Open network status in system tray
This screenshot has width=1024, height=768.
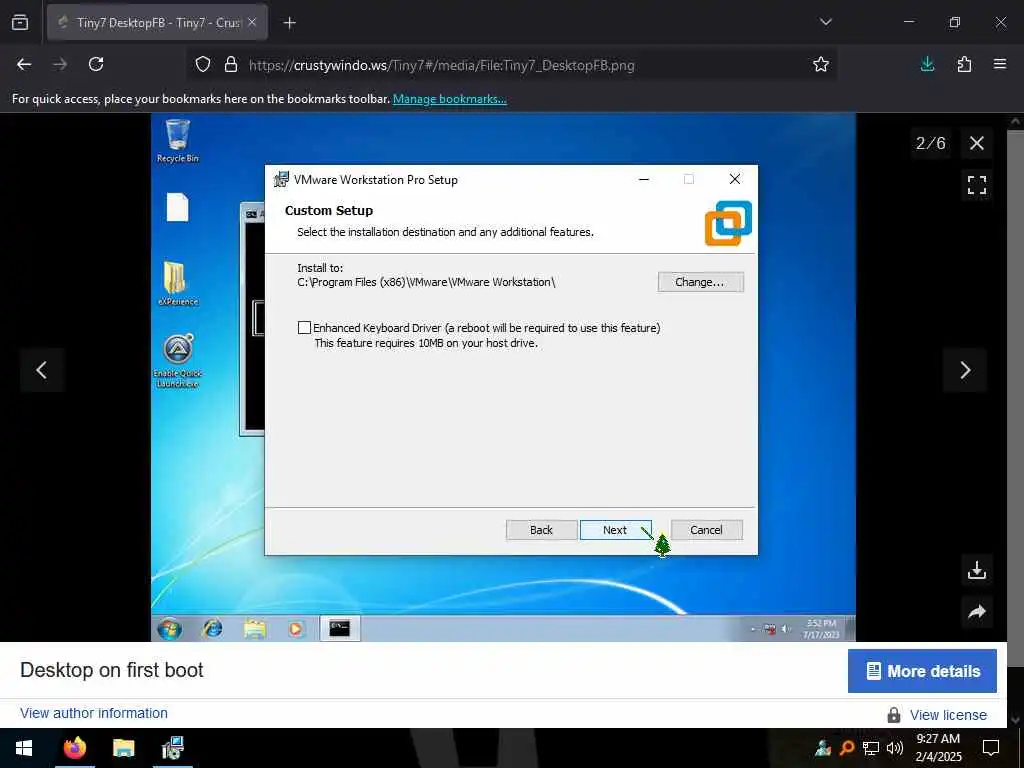[x=871, y=748]
